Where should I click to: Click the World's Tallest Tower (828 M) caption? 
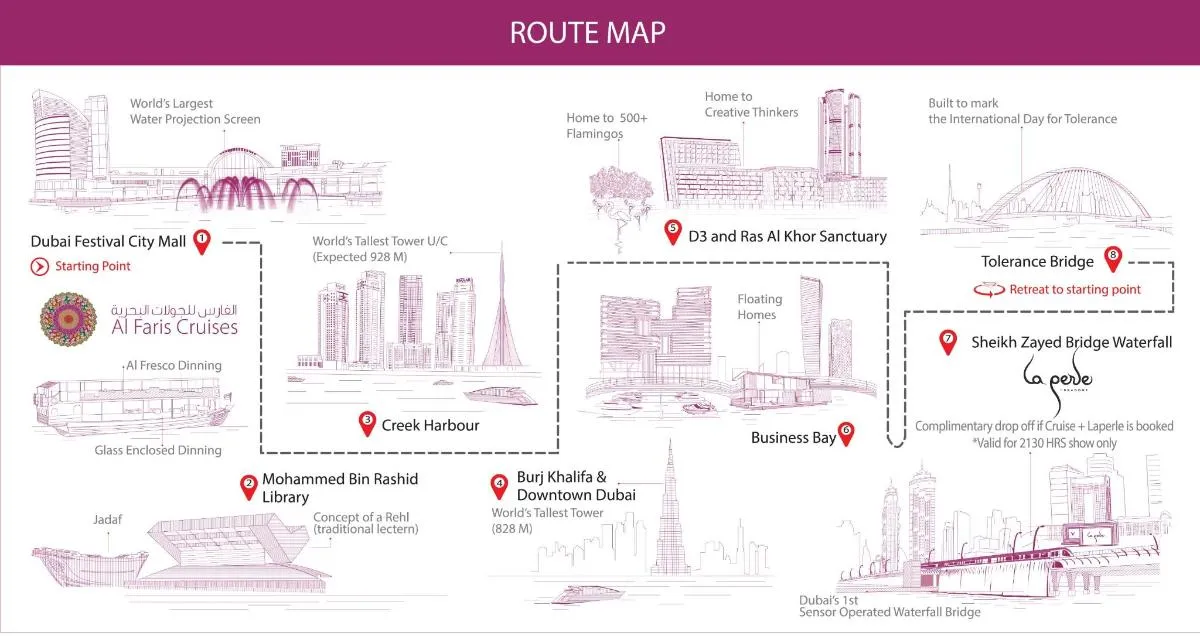pos(547,521)
